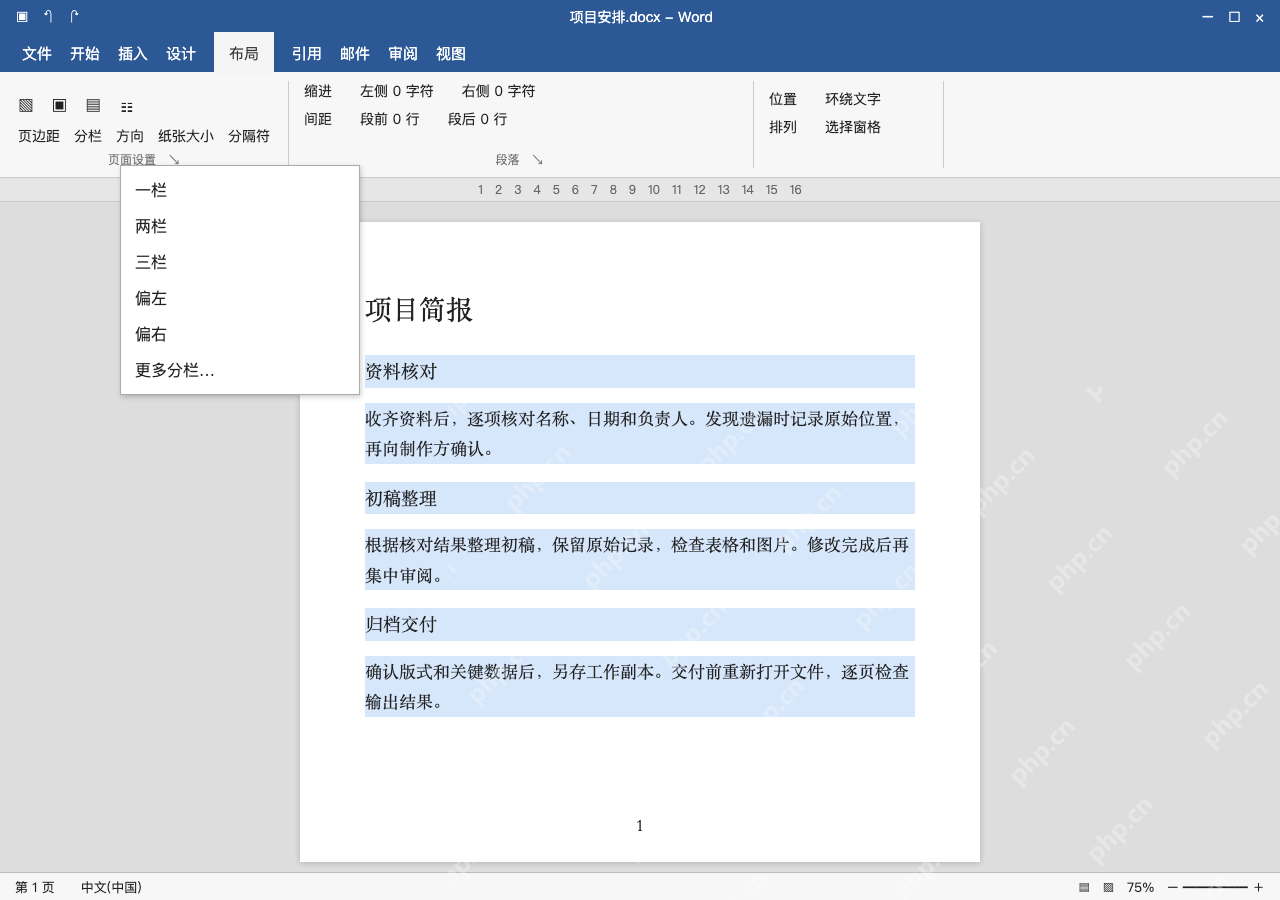Open the 环绕文字 wrap text dropdown
The height and width of the screenshot is (900, 1280).
coord(853,99)
